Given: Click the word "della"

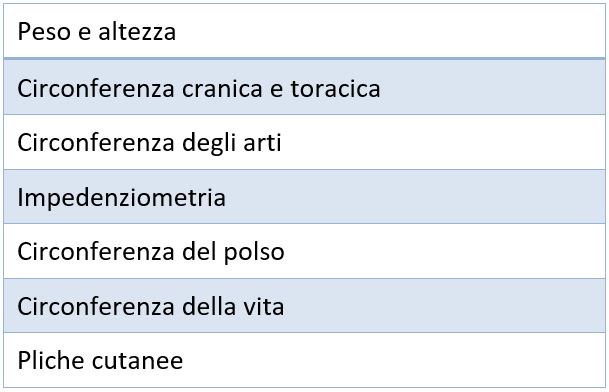Looking at the screenshot, I should click(209, 306).
